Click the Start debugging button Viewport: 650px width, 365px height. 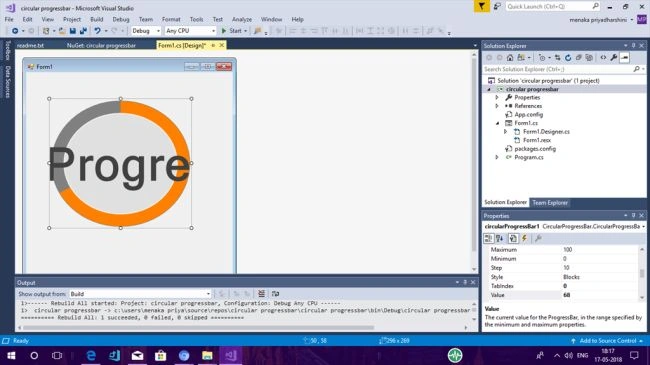click(x=234, y=31)
